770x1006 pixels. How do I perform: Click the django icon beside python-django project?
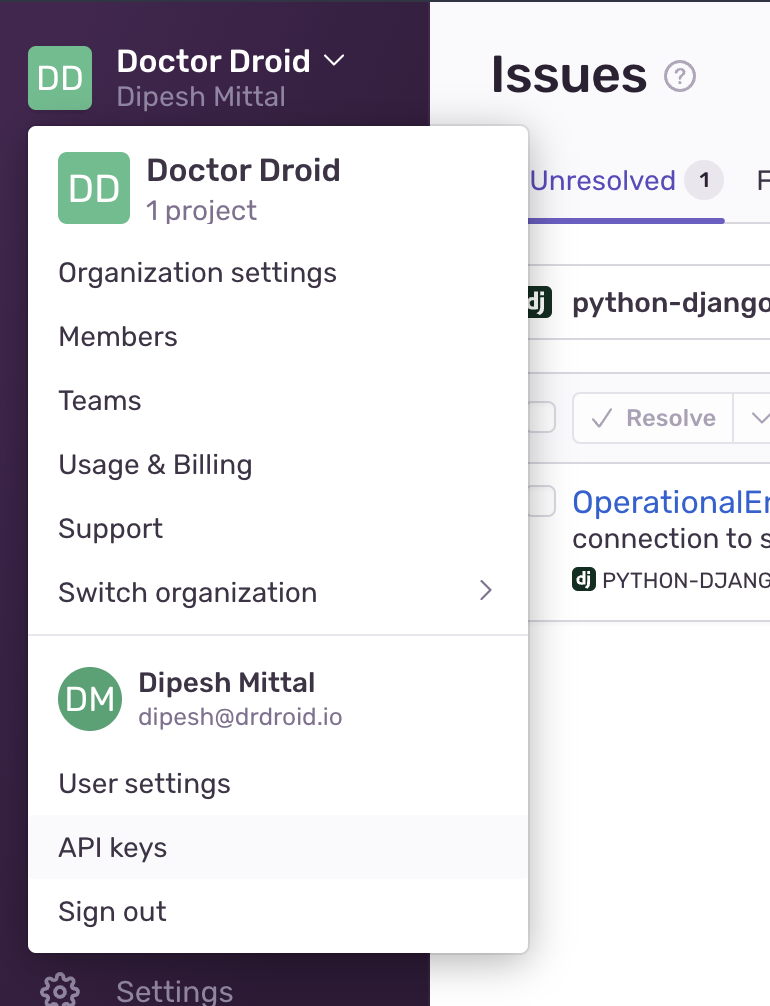pyautogui.click(x=540, y=302)
